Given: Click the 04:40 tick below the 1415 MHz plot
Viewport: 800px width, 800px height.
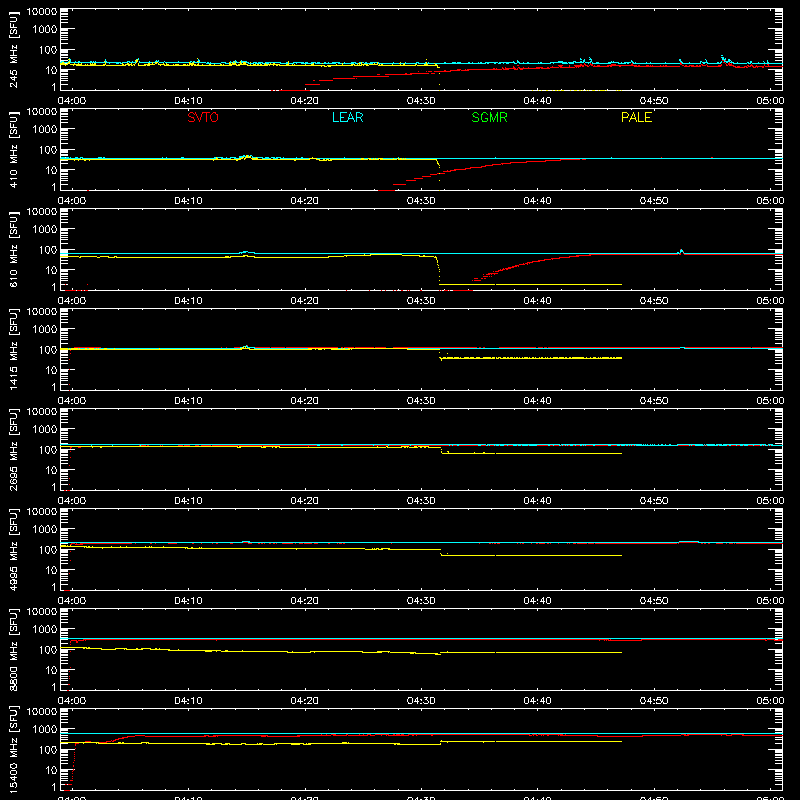Looking at the screenshot, I should point(537,401).
